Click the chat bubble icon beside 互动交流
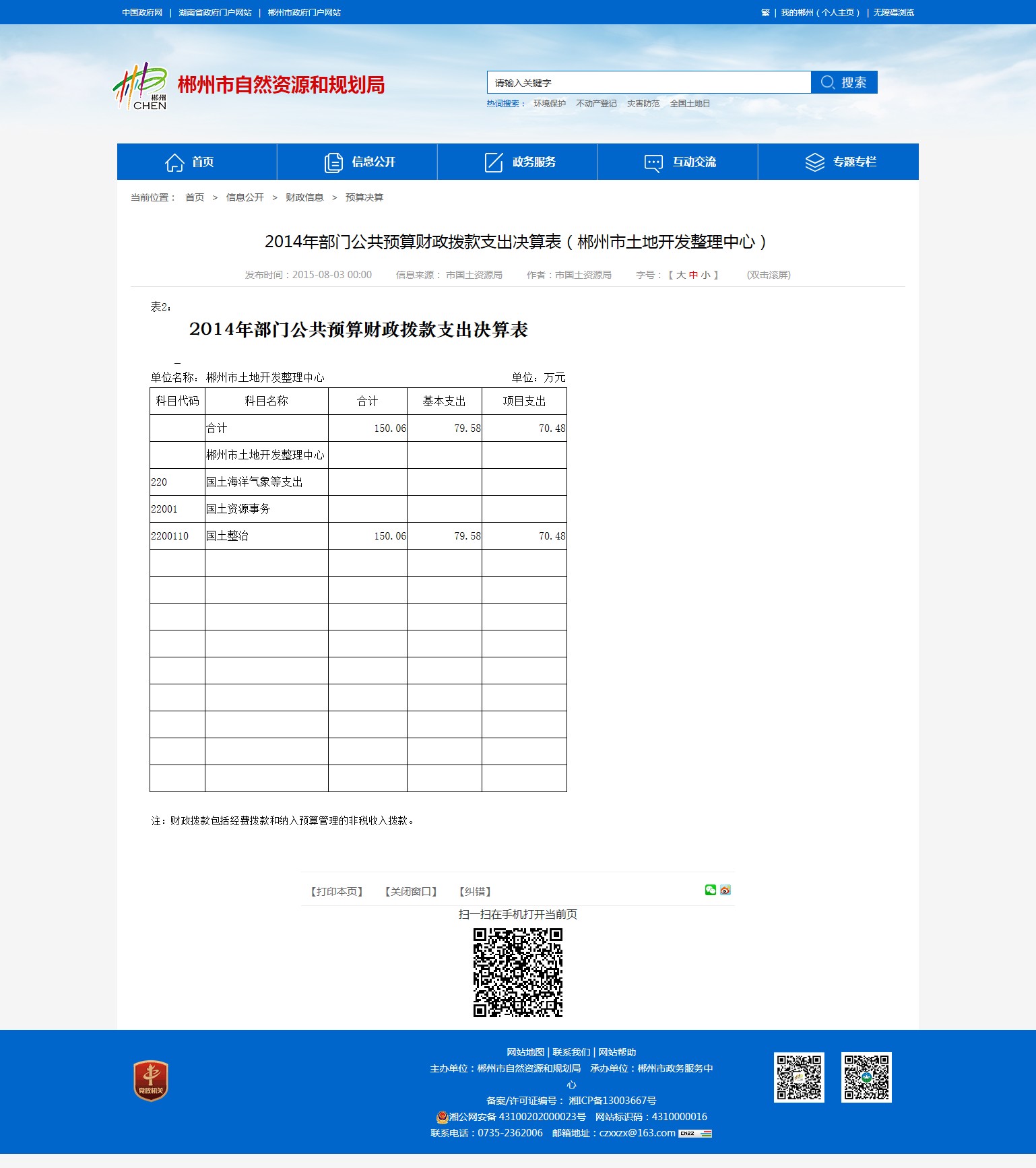 pyautogui.click(x=653, y=163)
